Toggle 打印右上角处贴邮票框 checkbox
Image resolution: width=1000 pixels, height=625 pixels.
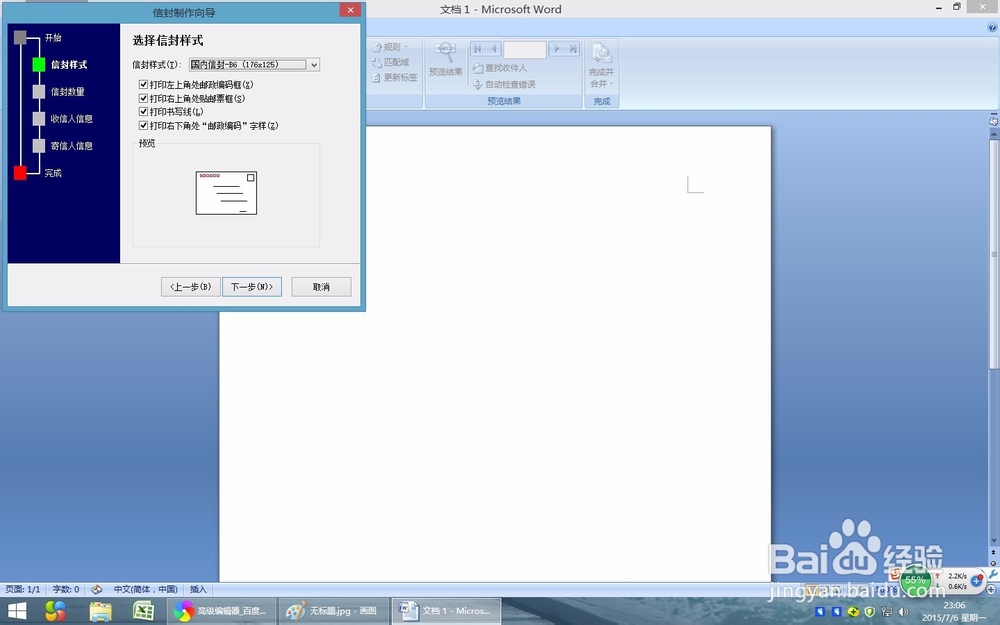[143, 98]
